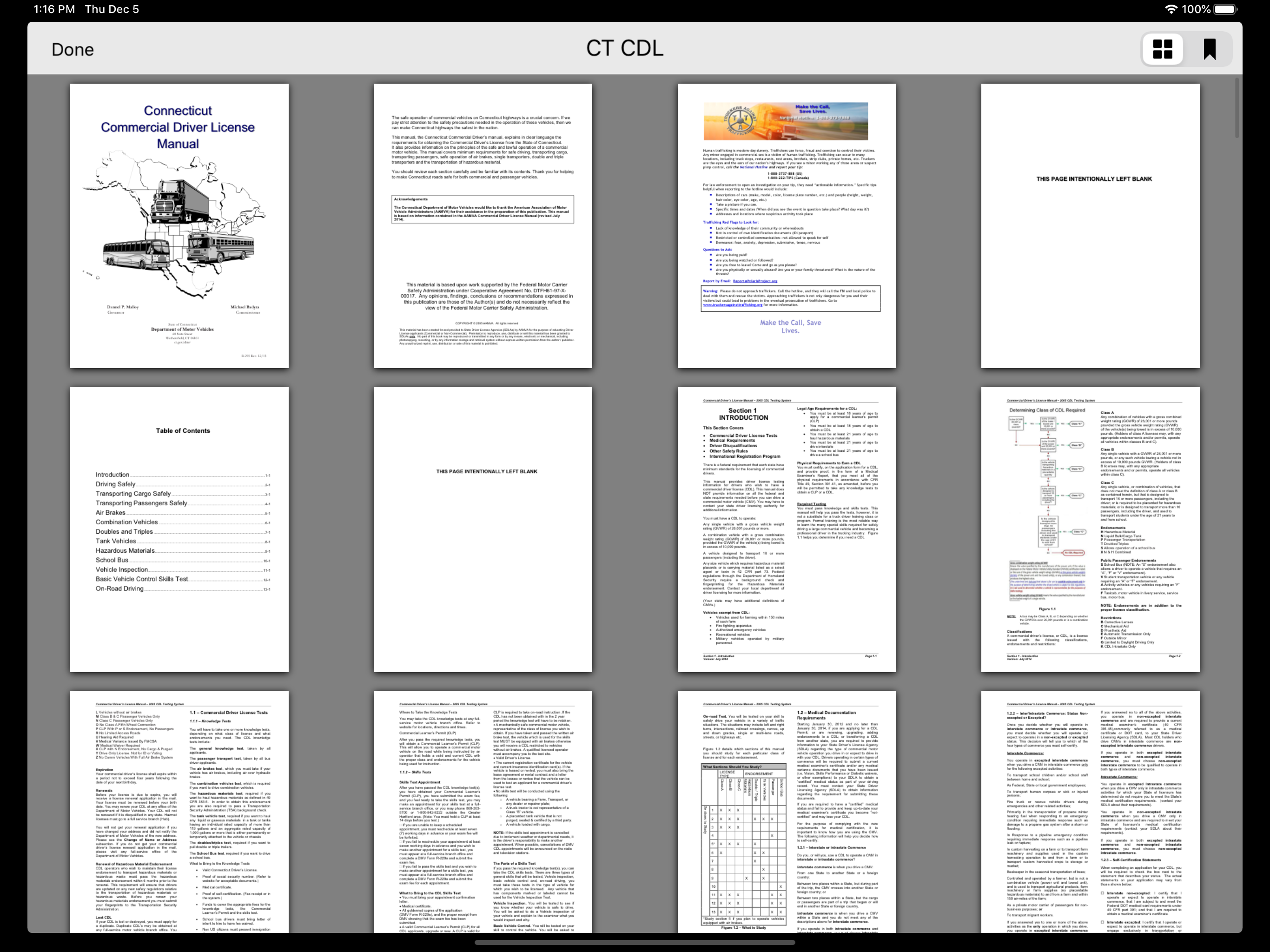This screenshot has width=1270, height=952.
Task: Click the CT CDL document title
Action: (x=625, y=48)
